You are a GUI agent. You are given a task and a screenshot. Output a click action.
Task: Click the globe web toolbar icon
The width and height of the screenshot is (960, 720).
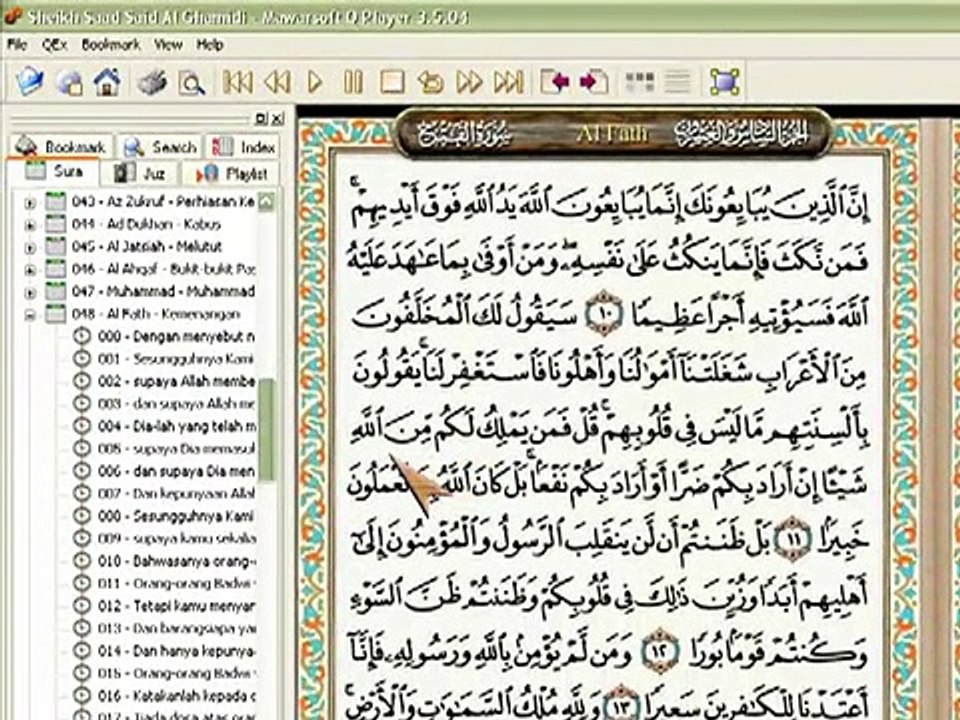(x=69, y=82)
